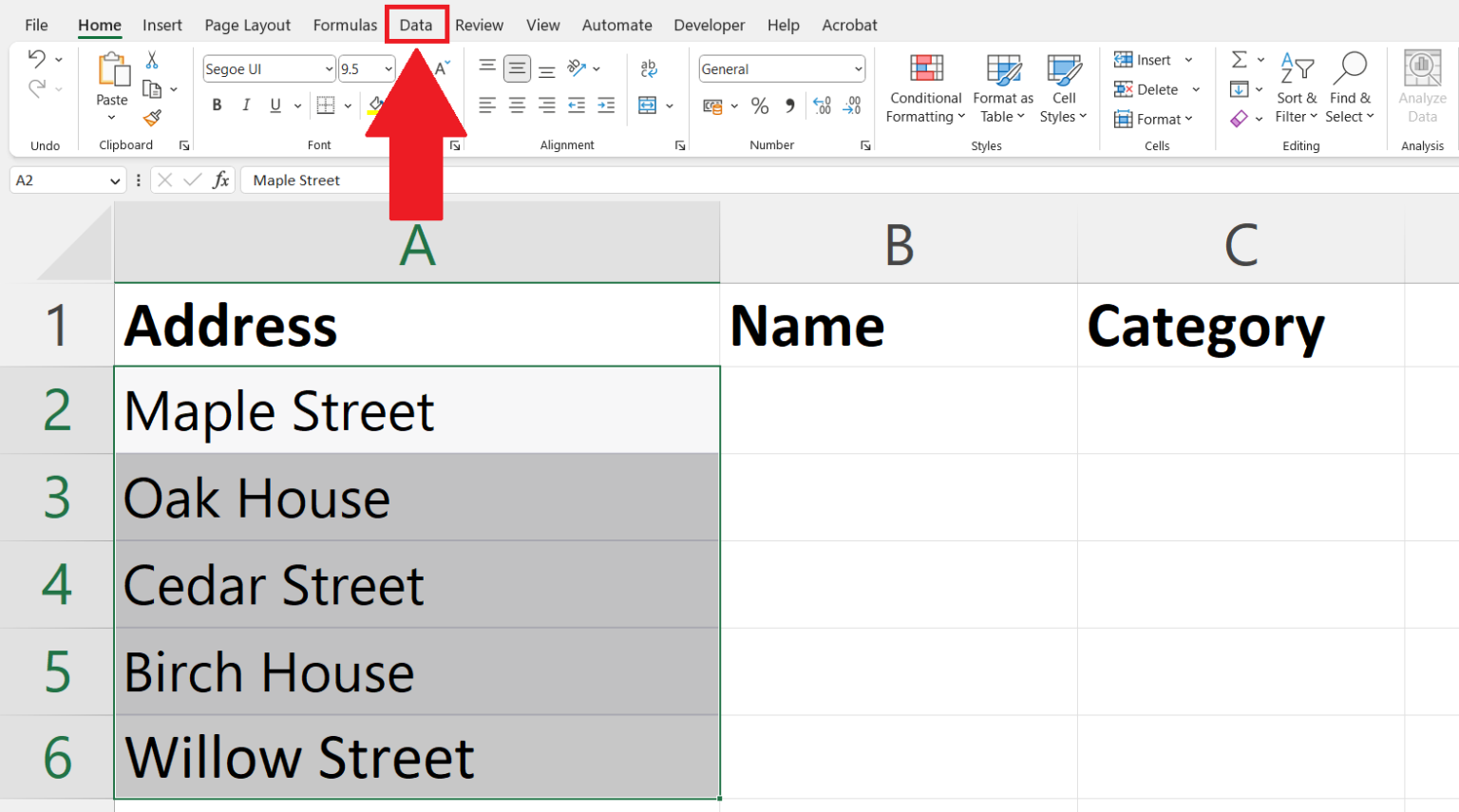Open the Formulas ribbon tab
The image size is (1459, 812).
[x=345, y=25]
